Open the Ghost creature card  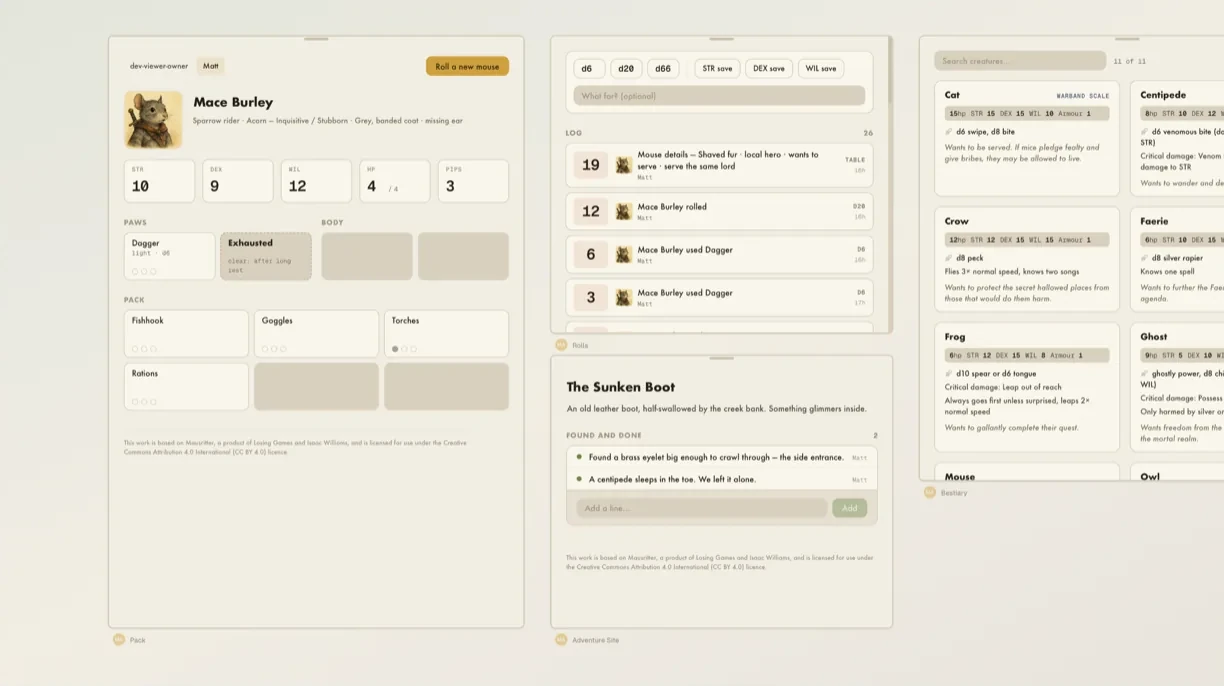(x=1177, y=387)
